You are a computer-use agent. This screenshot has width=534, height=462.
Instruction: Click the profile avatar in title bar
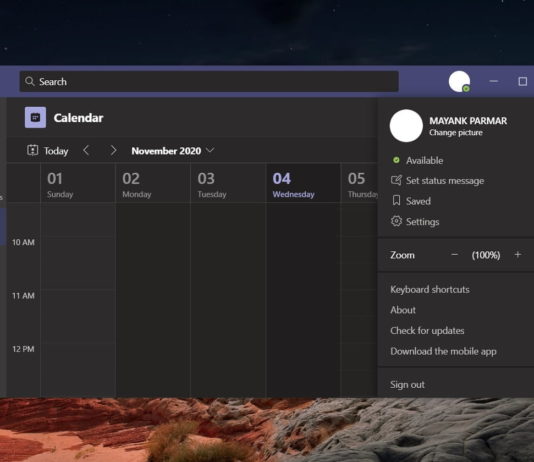[459, 81]
